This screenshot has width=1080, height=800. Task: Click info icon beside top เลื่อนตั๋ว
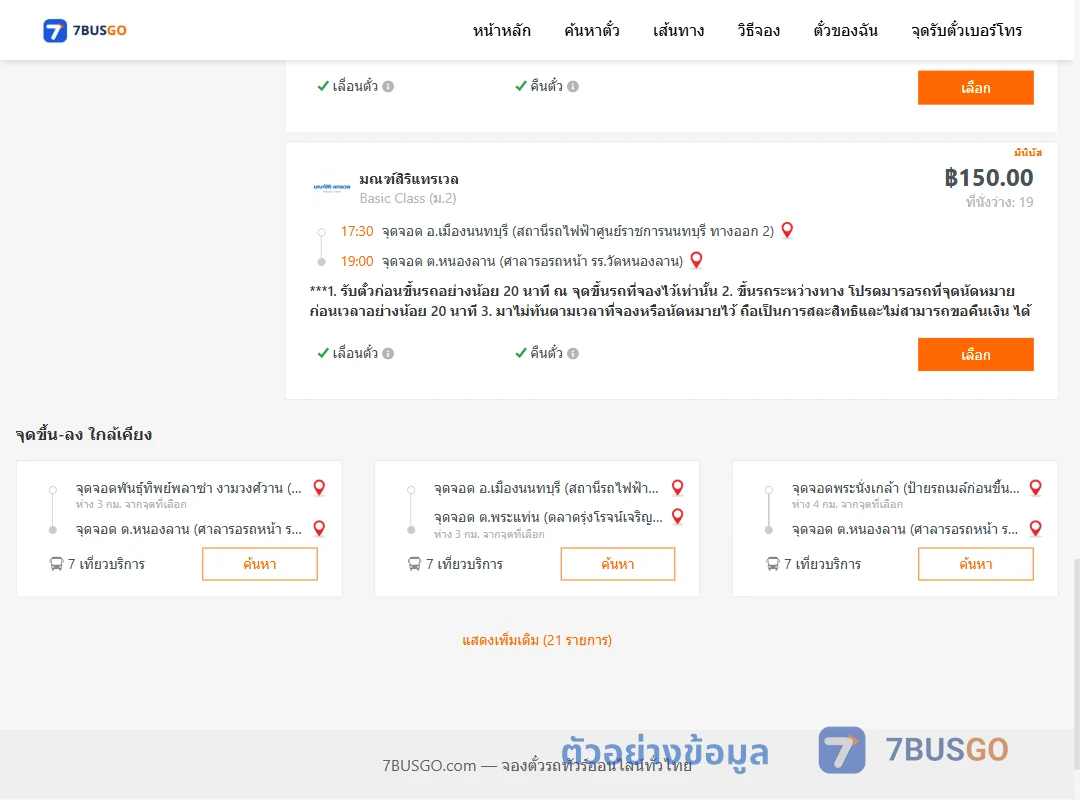[388, 86]
